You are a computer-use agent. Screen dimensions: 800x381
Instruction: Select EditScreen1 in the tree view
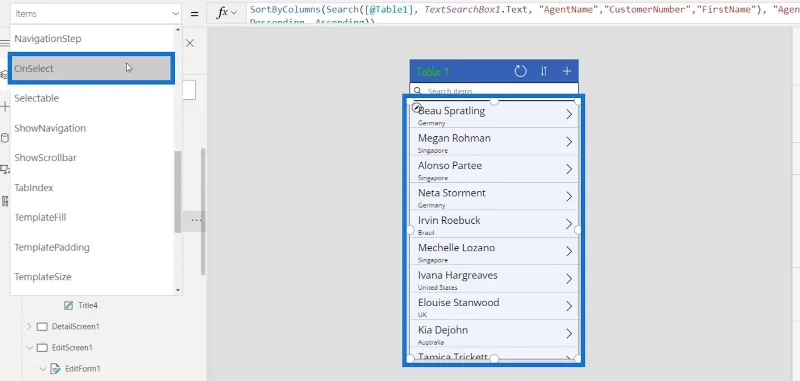(x=72, y=348)
